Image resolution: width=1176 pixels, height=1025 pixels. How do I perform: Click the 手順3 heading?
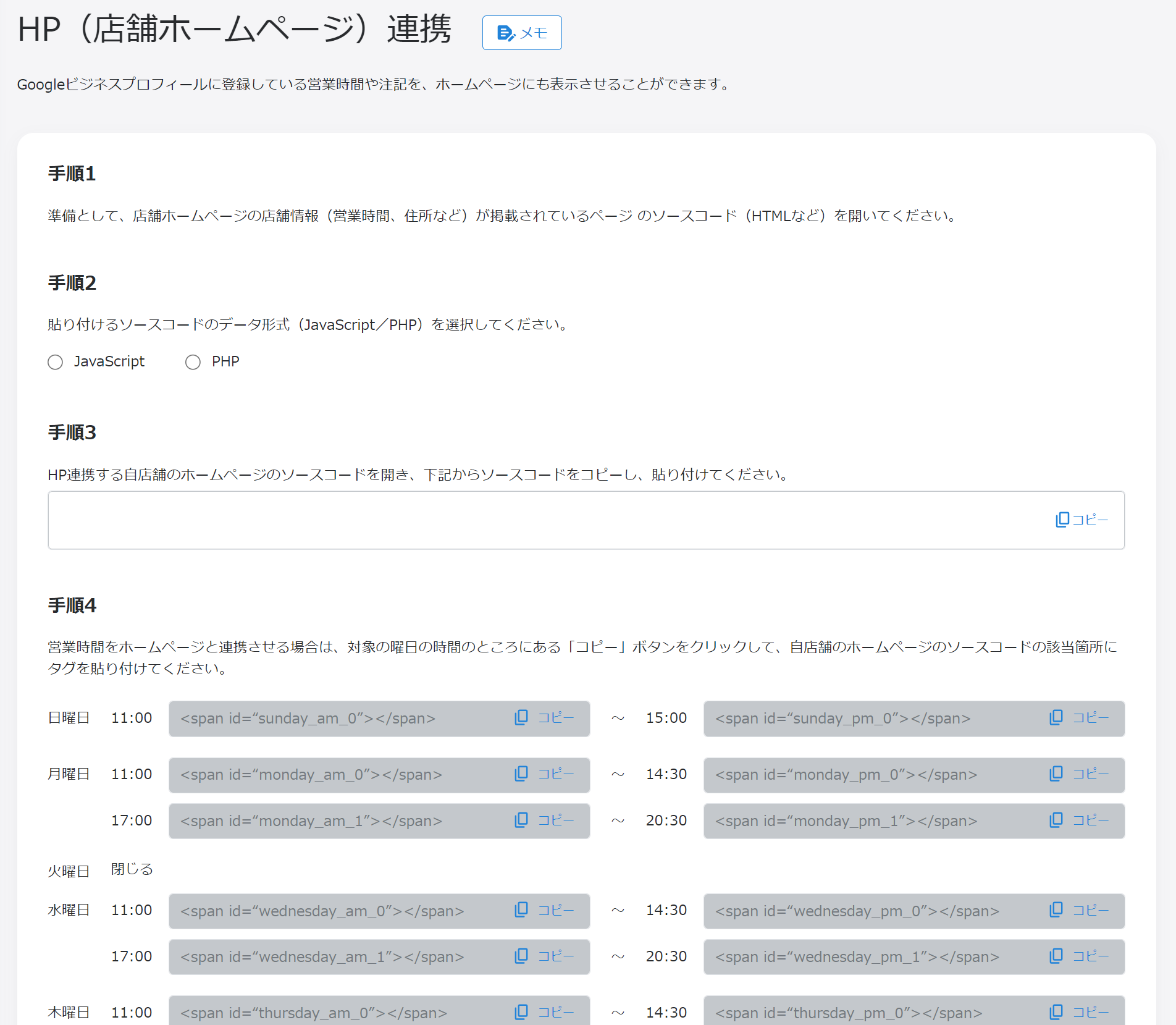click(72, 432)
